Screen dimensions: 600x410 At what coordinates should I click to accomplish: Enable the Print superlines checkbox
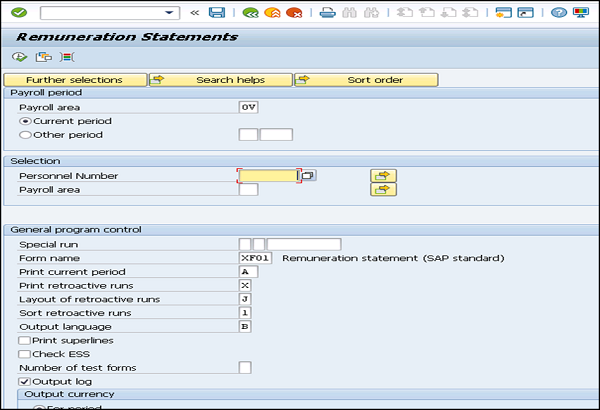pyautogui.click(x=24, y=341)
